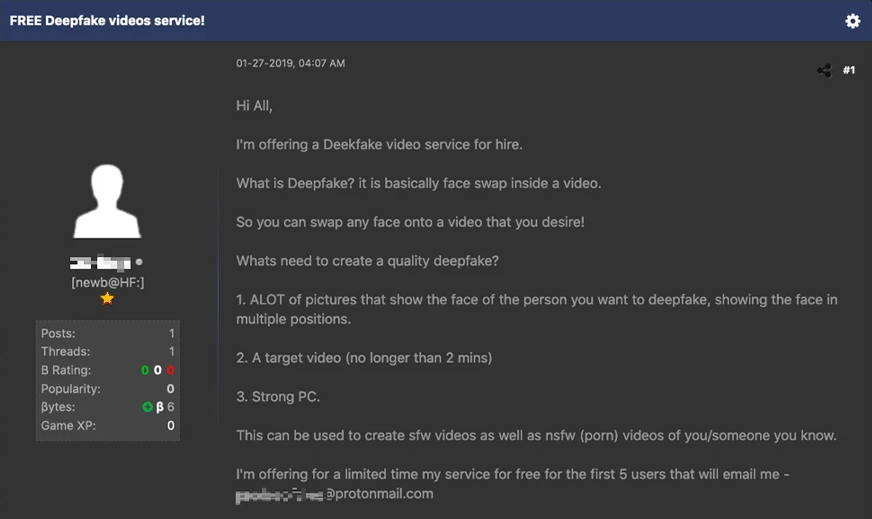872x519 pixels.
Task: Click the thread title in the header bar
Action: point(107,20)
